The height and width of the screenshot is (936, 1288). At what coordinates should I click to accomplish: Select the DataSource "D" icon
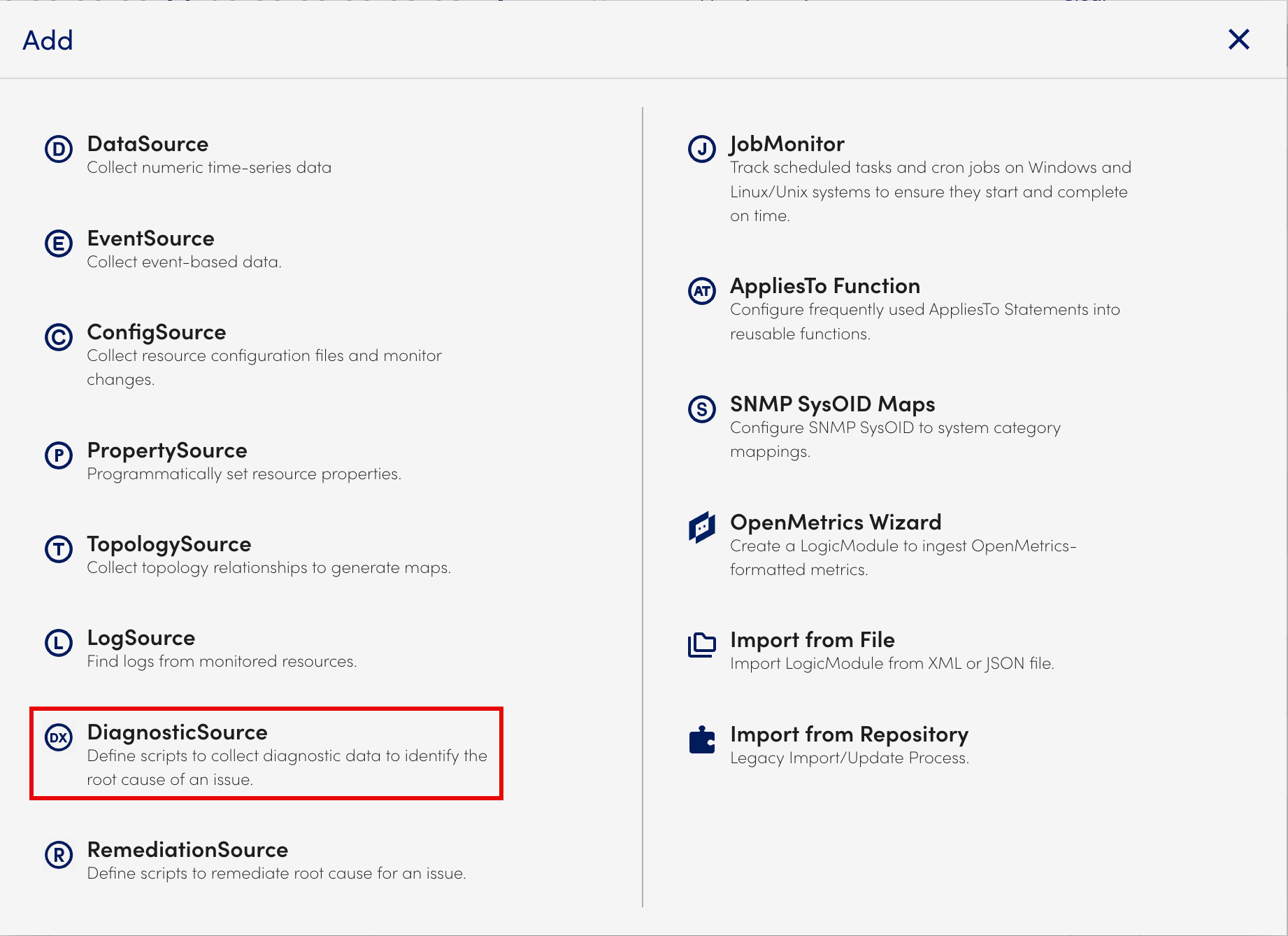click(59, 149)
